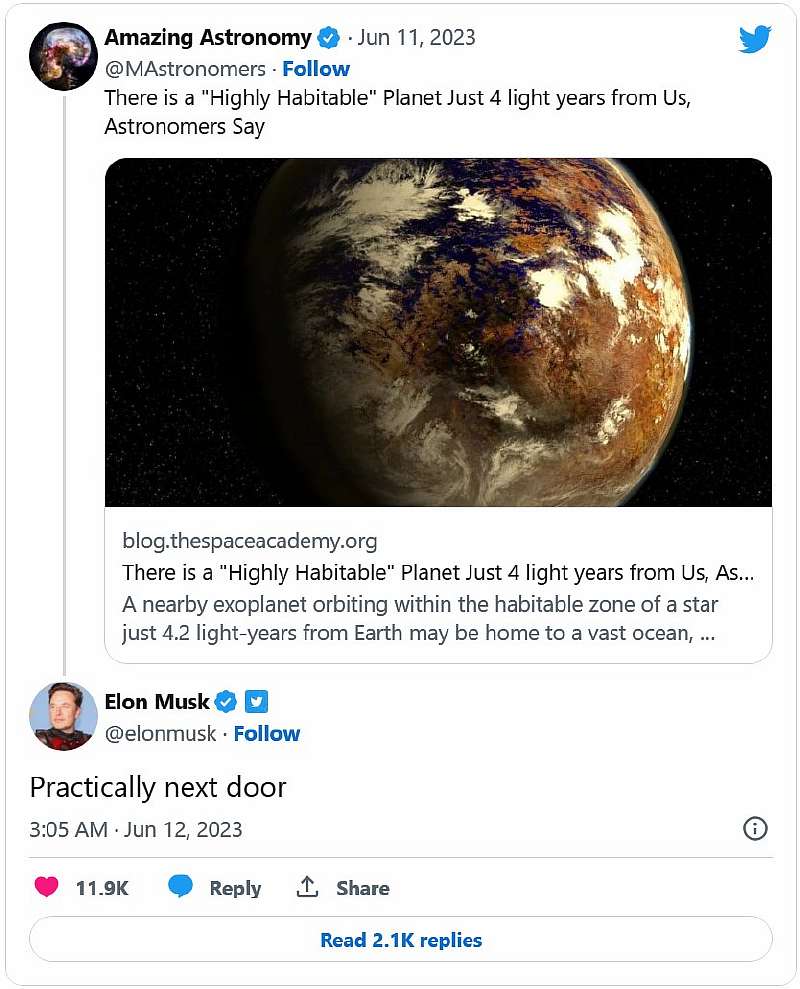The image size is (800, 989).
Task: Open the 3:05 AM Jun 12, 2023 timestamp
Action: 136,830
